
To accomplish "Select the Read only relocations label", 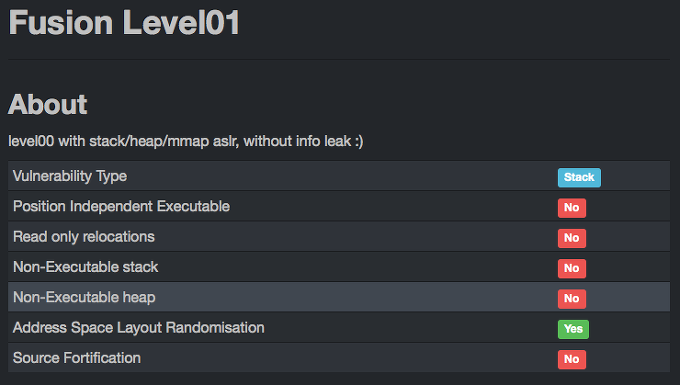I will [84, 237].
